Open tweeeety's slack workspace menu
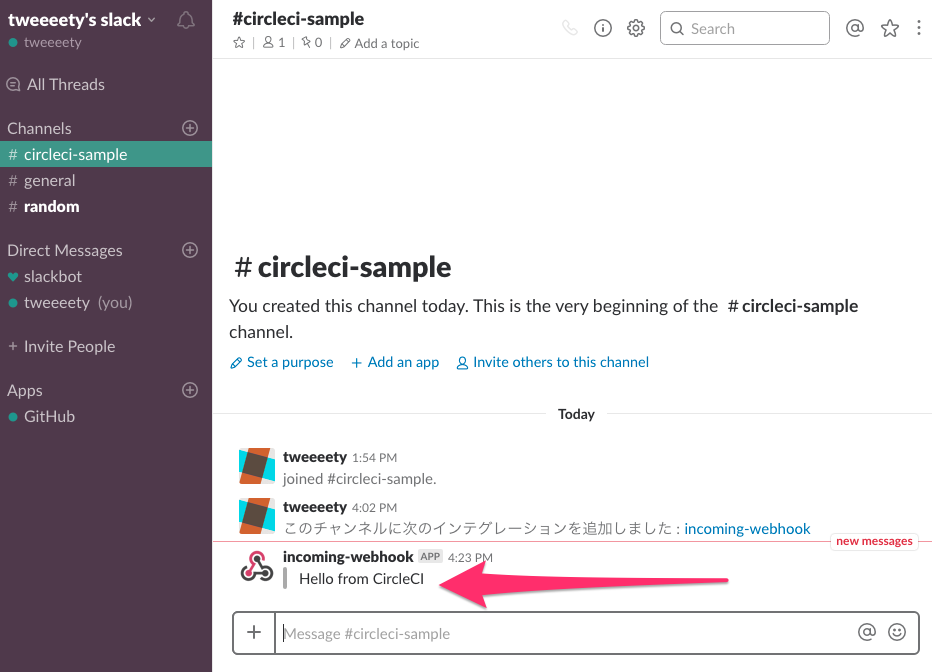This screenshot has height=672, width=932. 81,20
